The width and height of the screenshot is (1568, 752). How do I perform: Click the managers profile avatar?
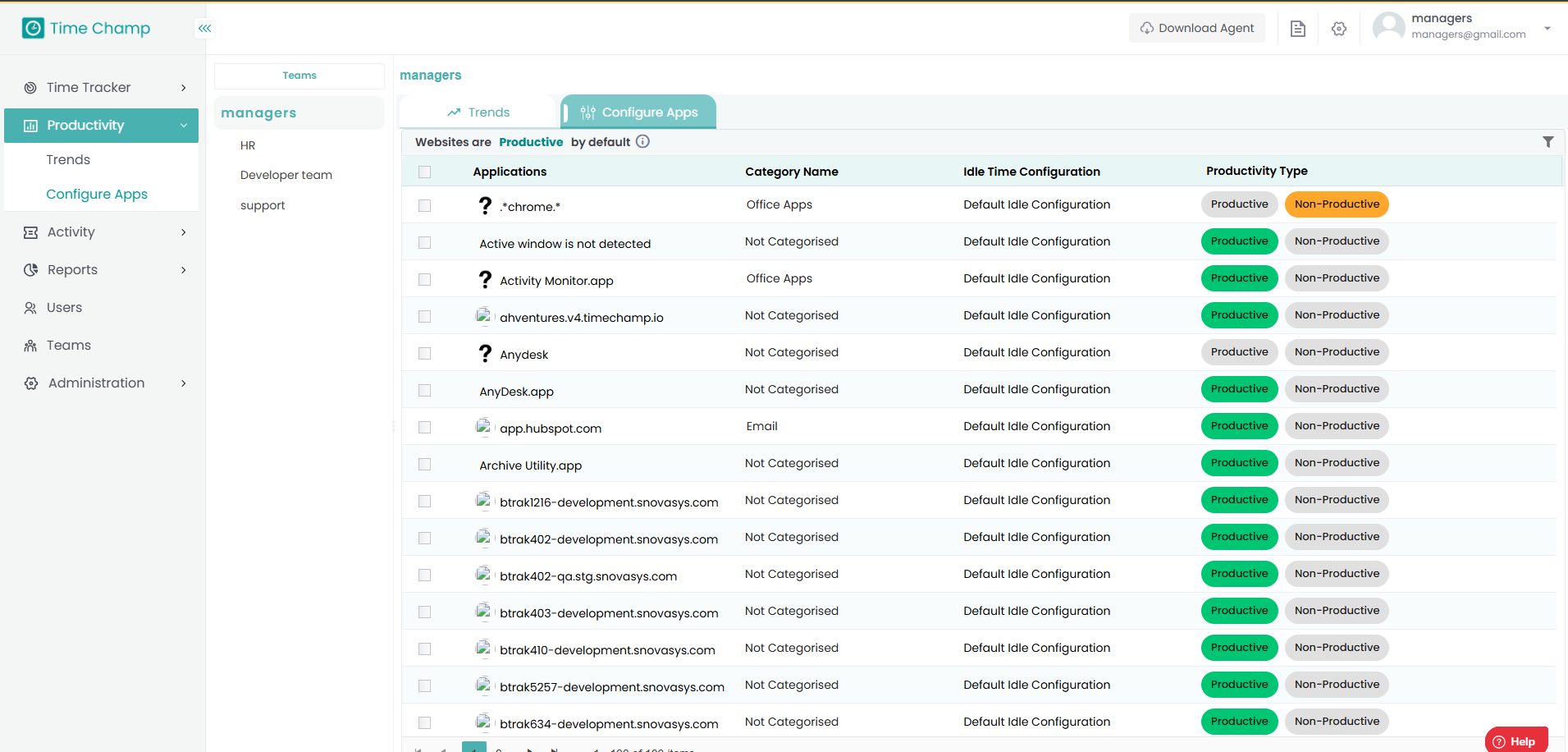pos(1389,27)
